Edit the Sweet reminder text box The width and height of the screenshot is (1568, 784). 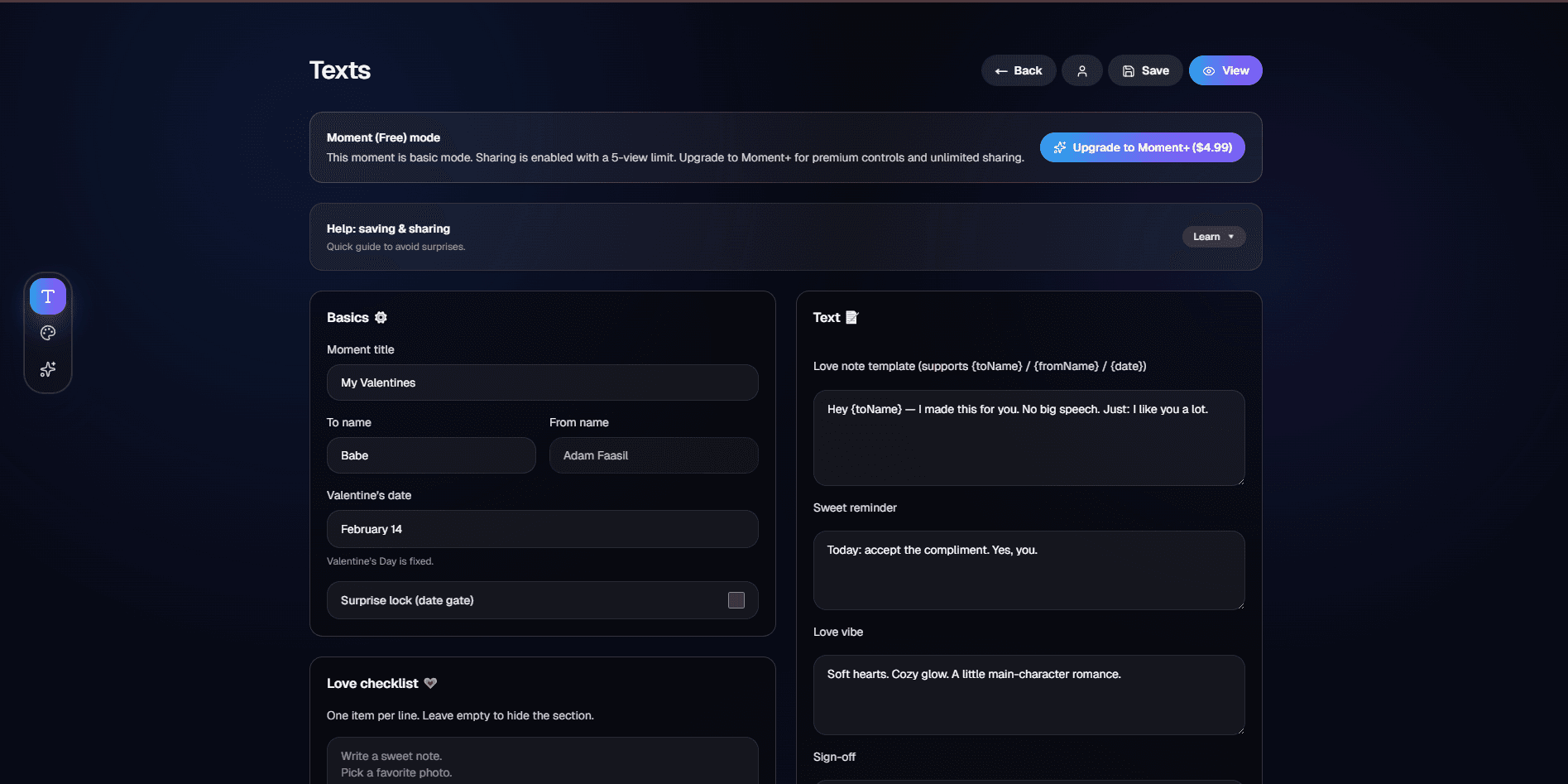[x=1028, y=570]
